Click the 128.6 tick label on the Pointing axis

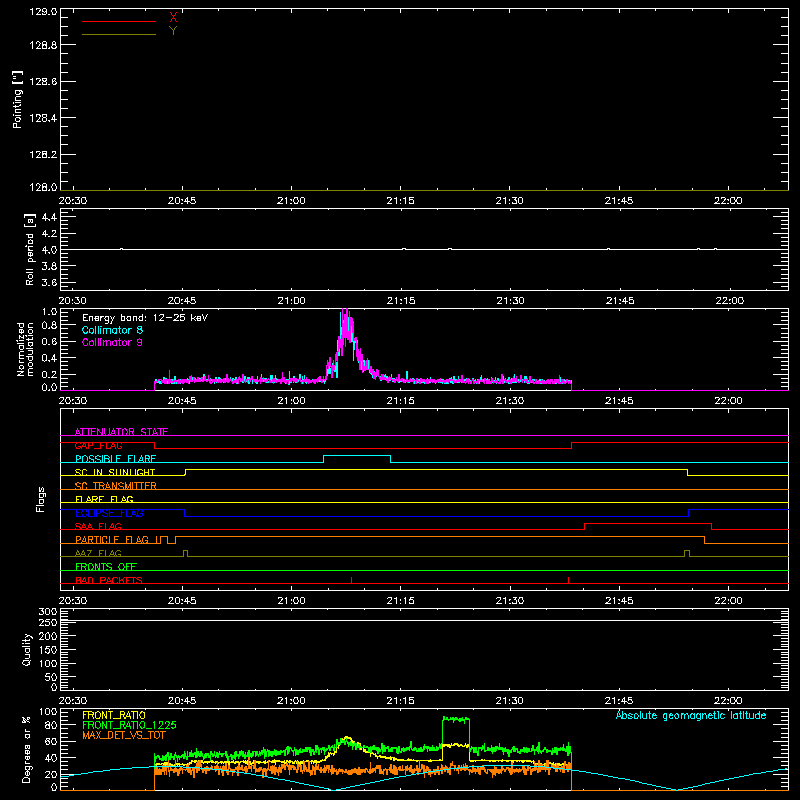click(x=43, y=82)
